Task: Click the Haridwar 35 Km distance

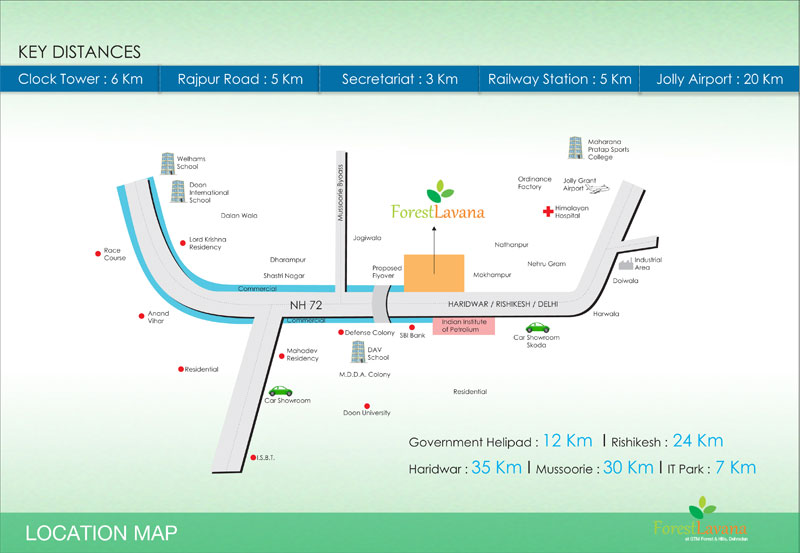Action: point(465,468)
